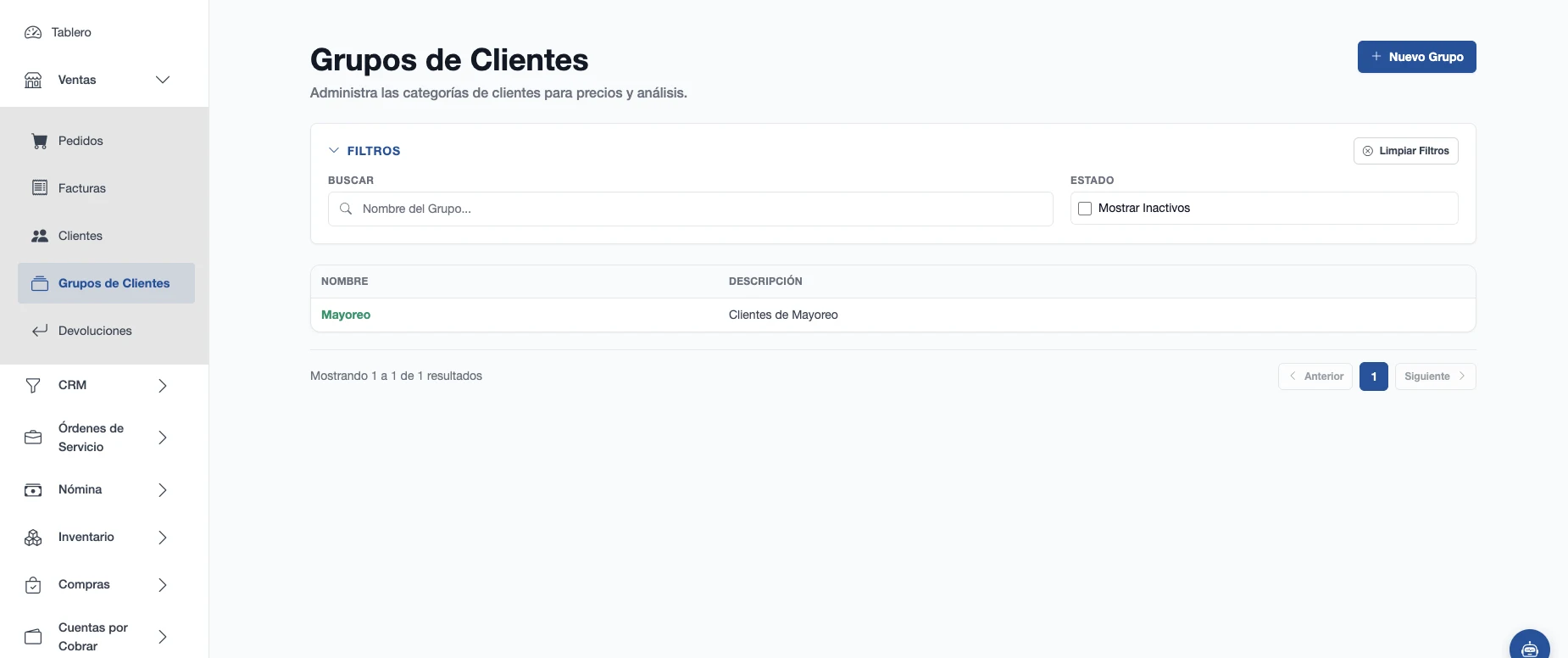Click the Cuentas por Cobrar wallet icon
1568x658 pixels.
(33, 637)
